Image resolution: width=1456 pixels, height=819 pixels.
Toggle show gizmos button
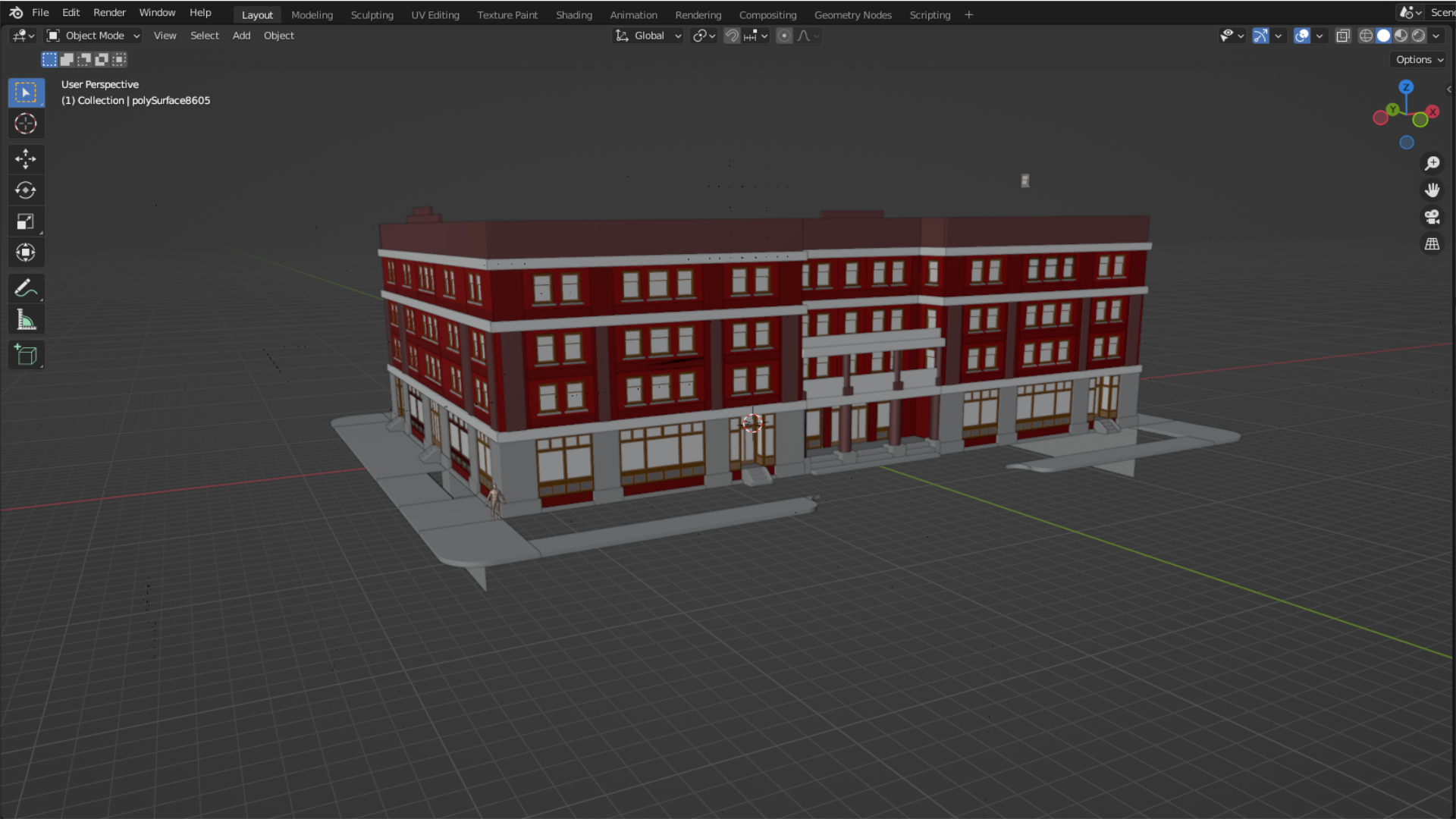[1260, 36]
